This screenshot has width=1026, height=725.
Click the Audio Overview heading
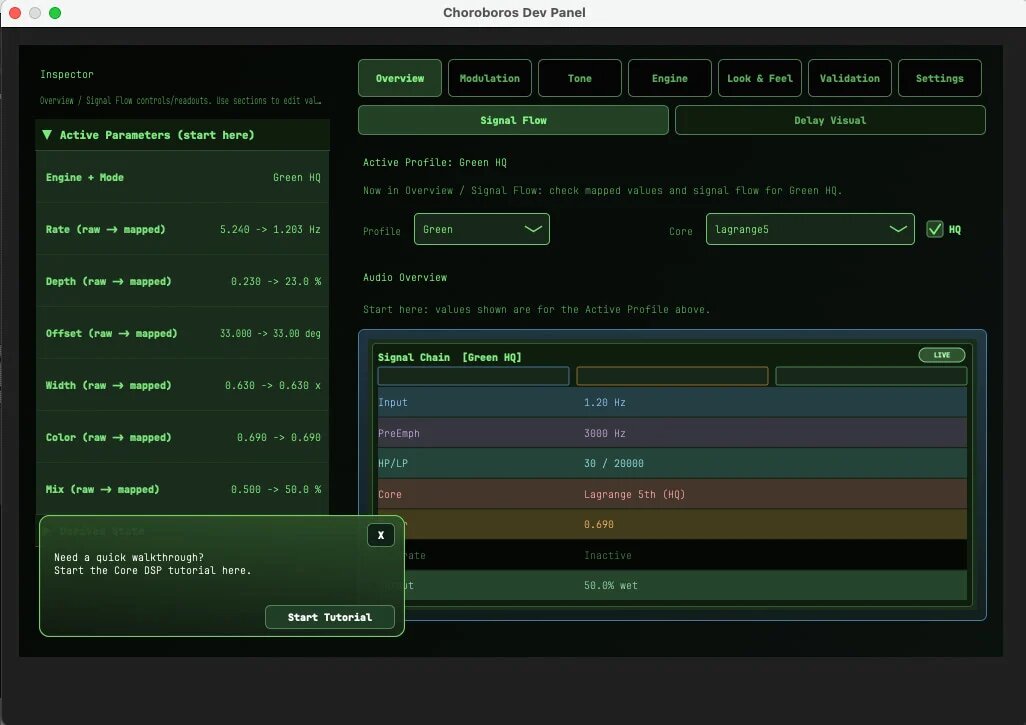click(405, 277)
